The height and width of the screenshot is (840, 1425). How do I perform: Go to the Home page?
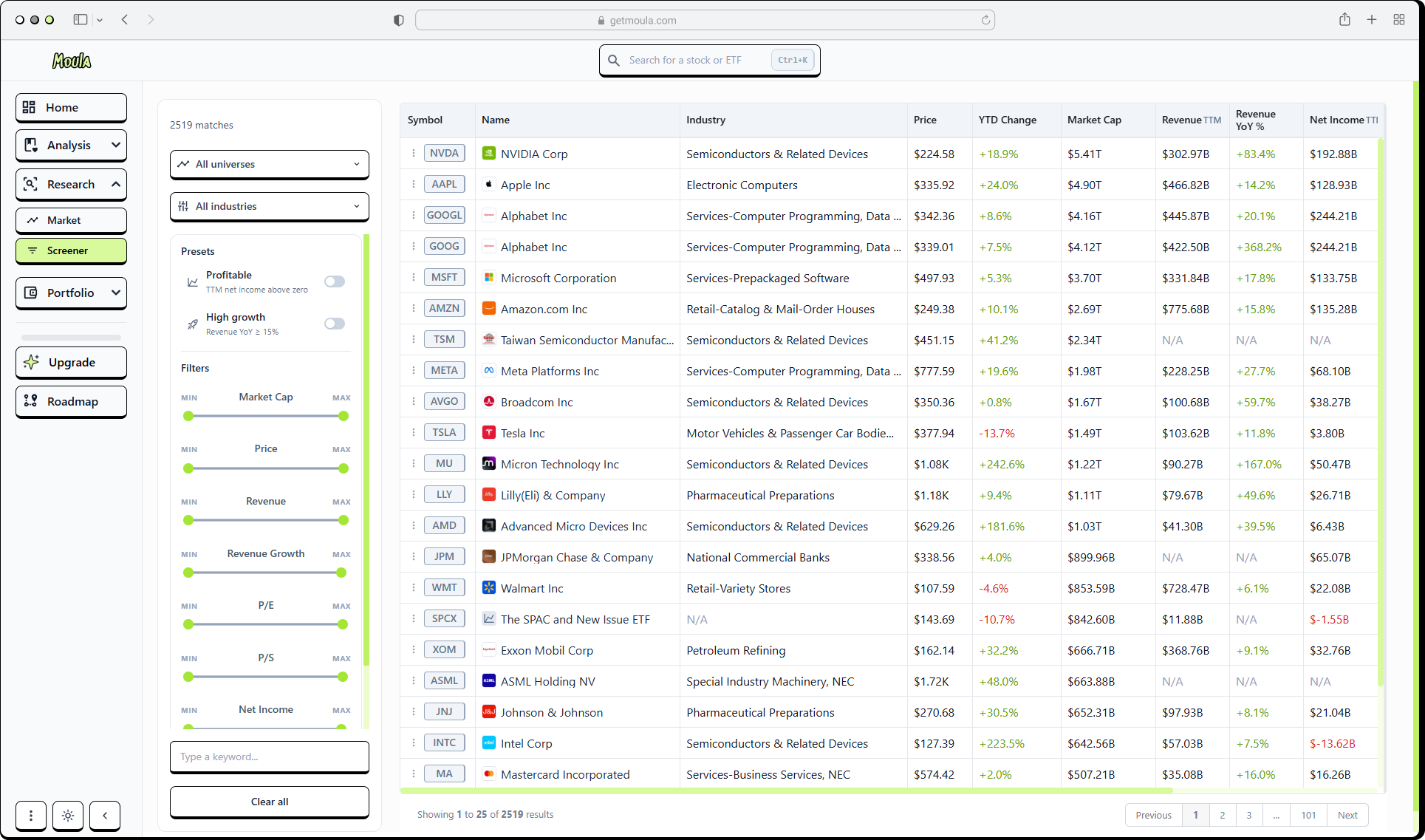[x=71, y=108]
